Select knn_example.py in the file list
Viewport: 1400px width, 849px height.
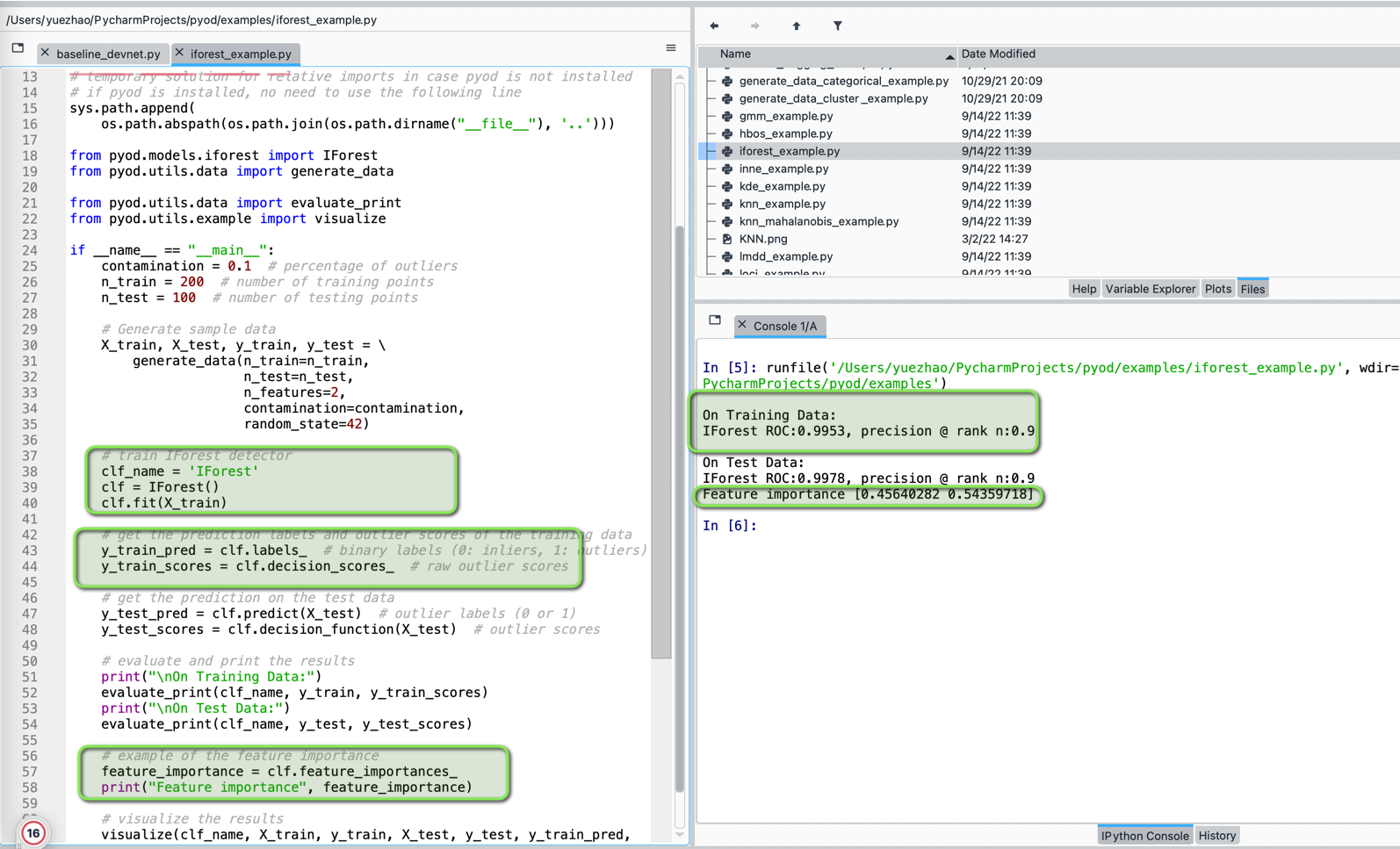coord(782,204)
